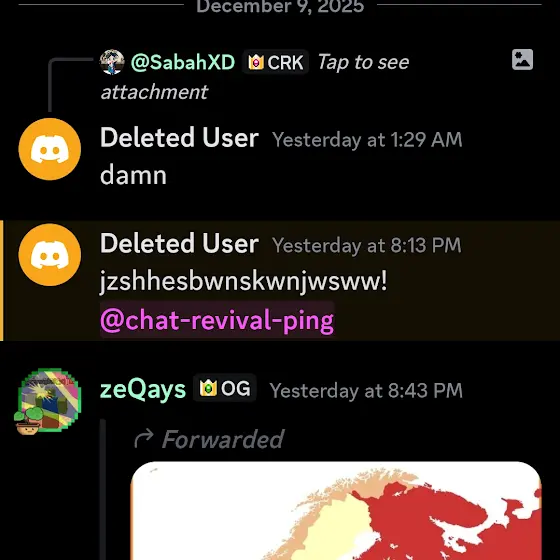Tap the Forwarded arrow icon
560x560 pixels.
(x=144, y=439)
